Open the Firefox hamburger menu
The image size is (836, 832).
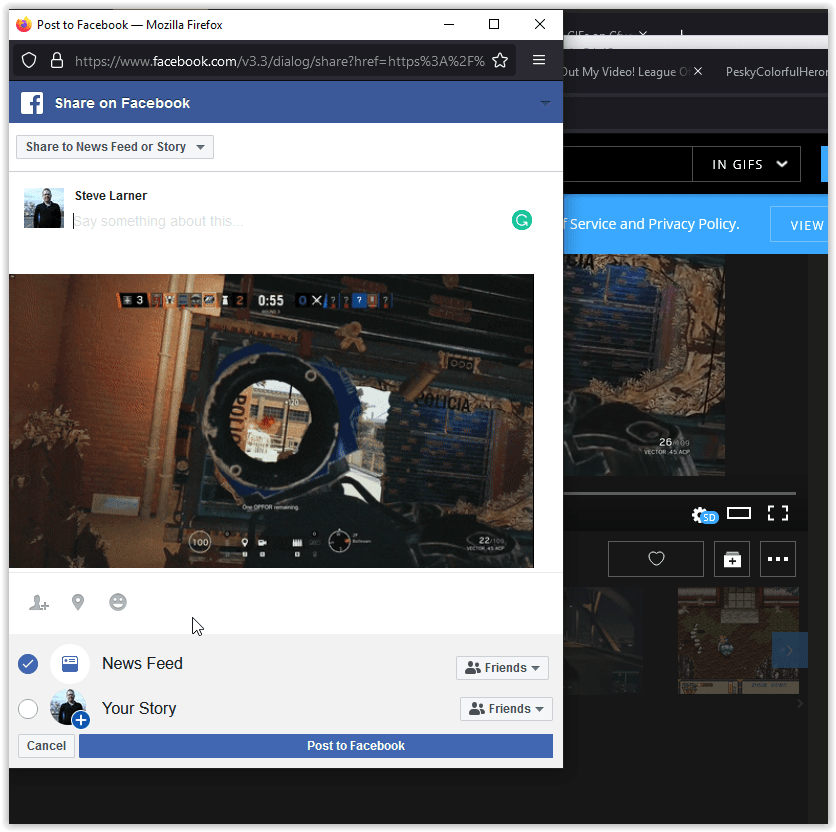point(538,60)
